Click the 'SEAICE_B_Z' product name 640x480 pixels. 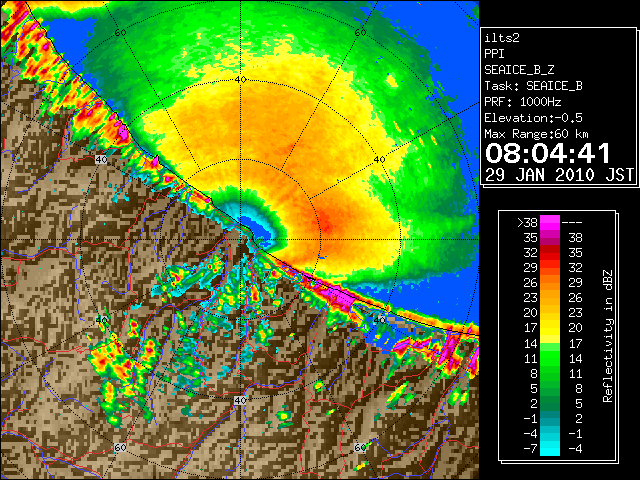[519, 70]
